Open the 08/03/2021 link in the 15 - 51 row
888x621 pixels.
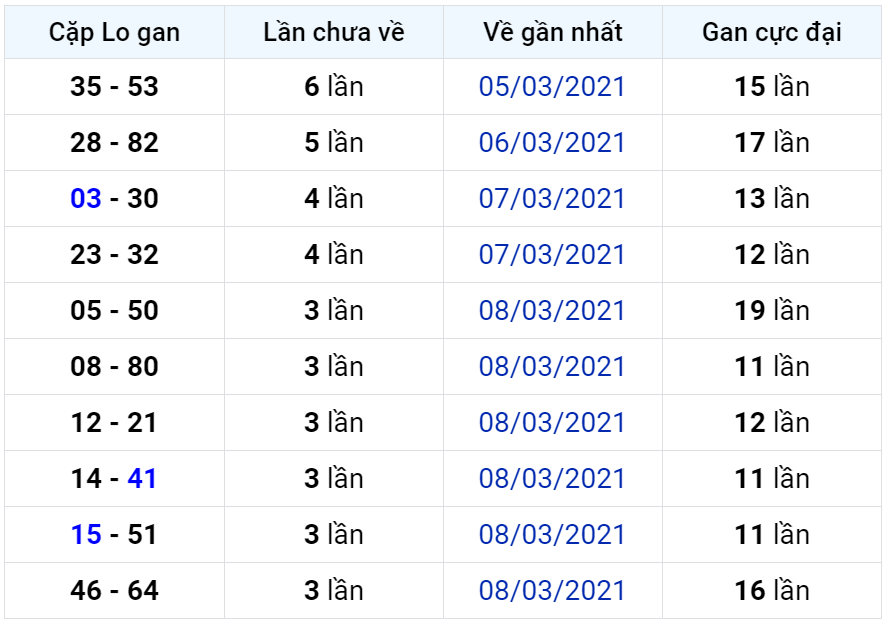(552, 535)
